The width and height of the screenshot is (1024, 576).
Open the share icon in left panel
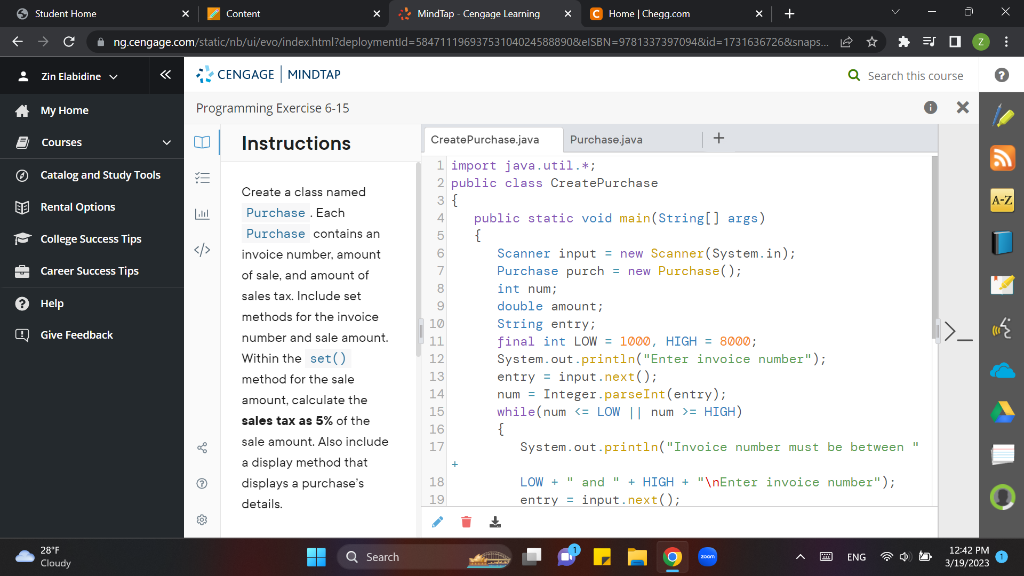click(201, 449)
